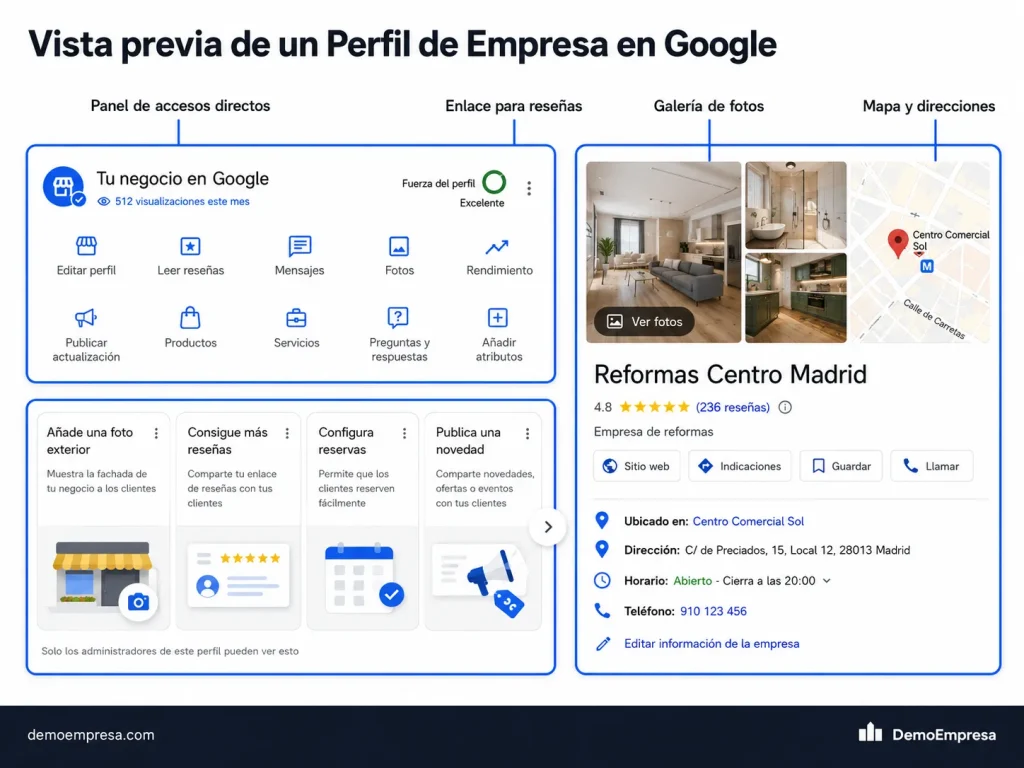Open Centro Comercial Sol location link
Viewport: 1024px width, 768px height.
pyautogui.click(x=748, y=521)
